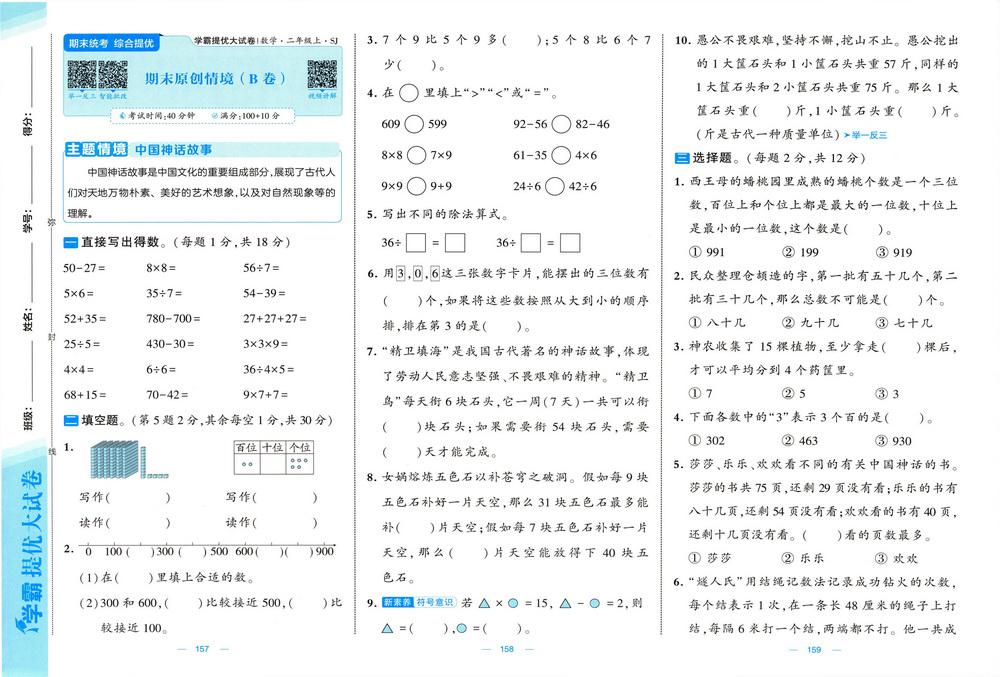Click the 主题情境 section label
Screen dimensions: 1000x677
coord(96,150)
